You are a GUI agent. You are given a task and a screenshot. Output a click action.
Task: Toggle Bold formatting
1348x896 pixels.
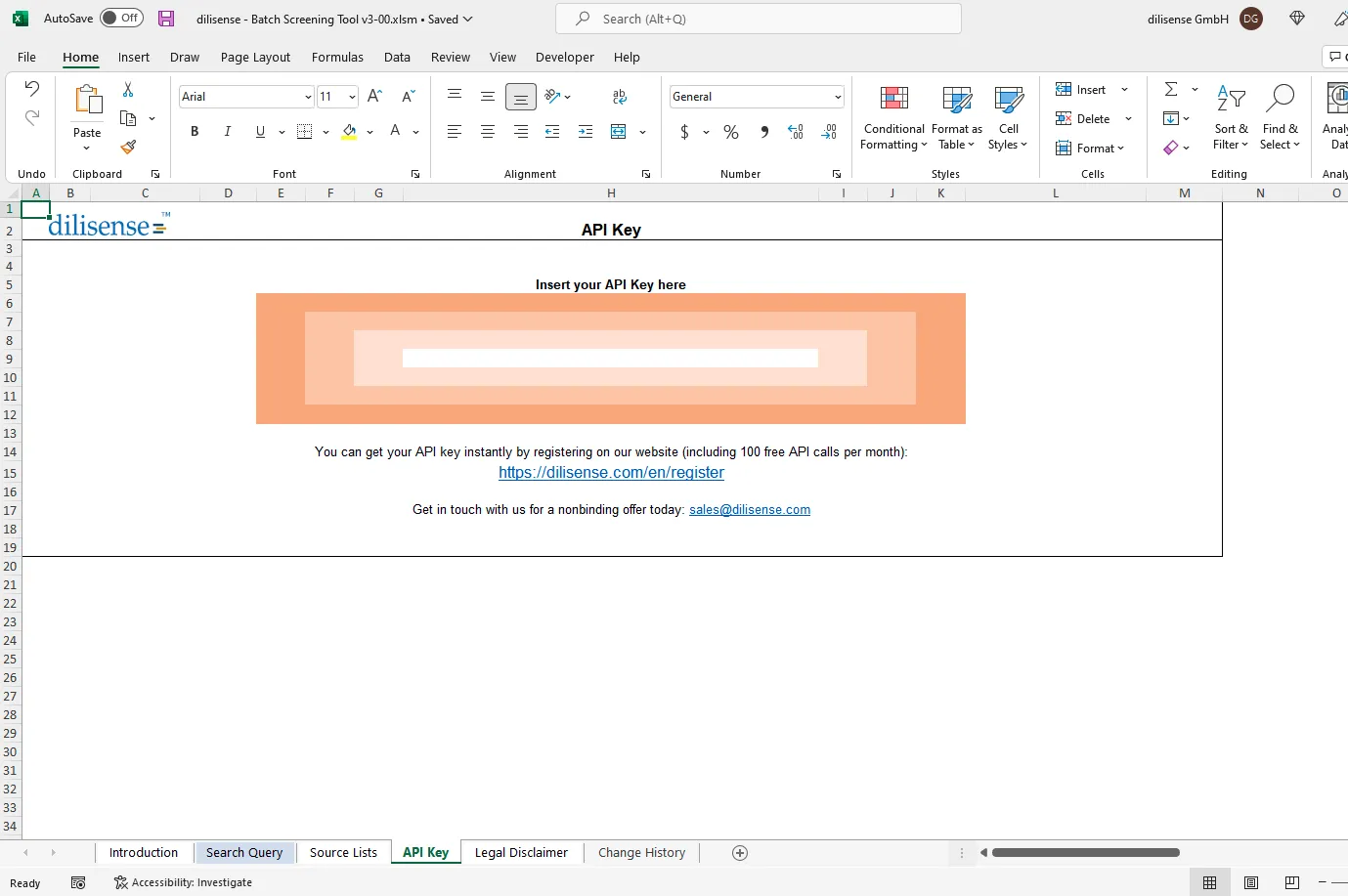click(x=195, y=131)
